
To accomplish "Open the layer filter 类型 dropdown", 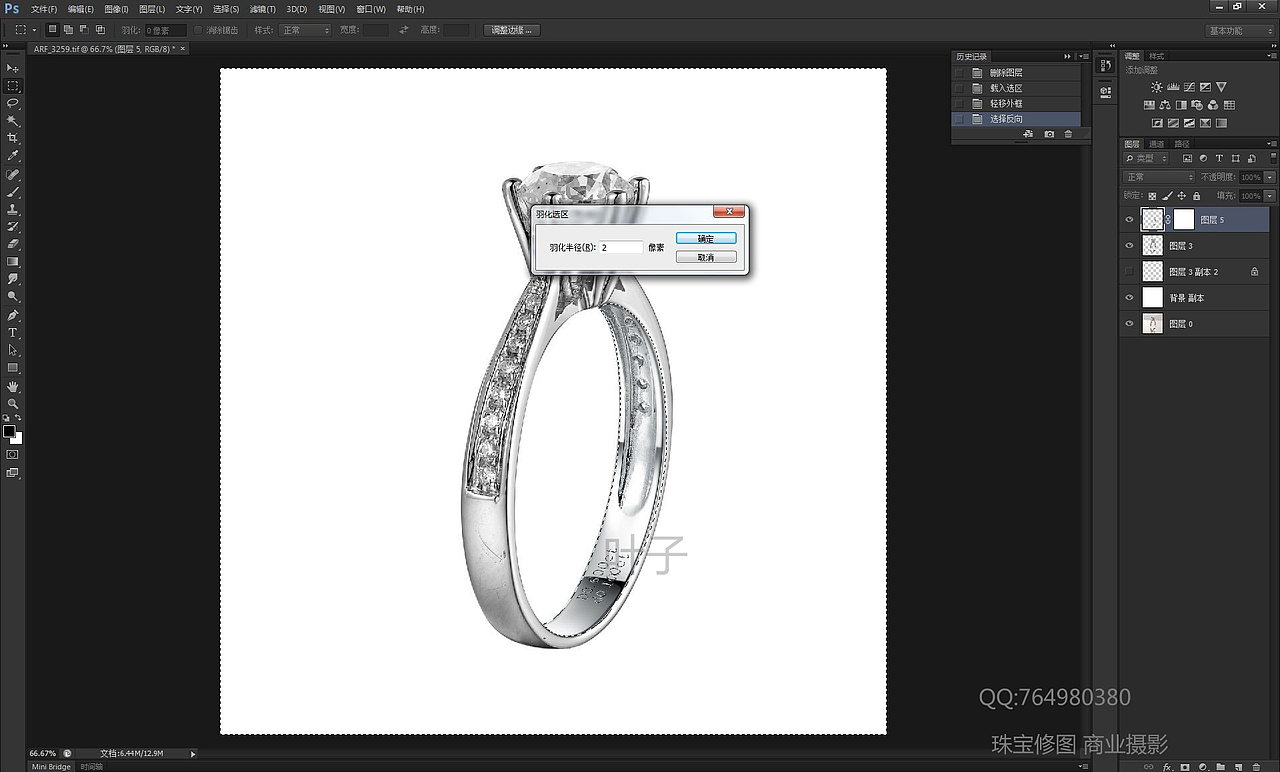I will point(1146,158).
